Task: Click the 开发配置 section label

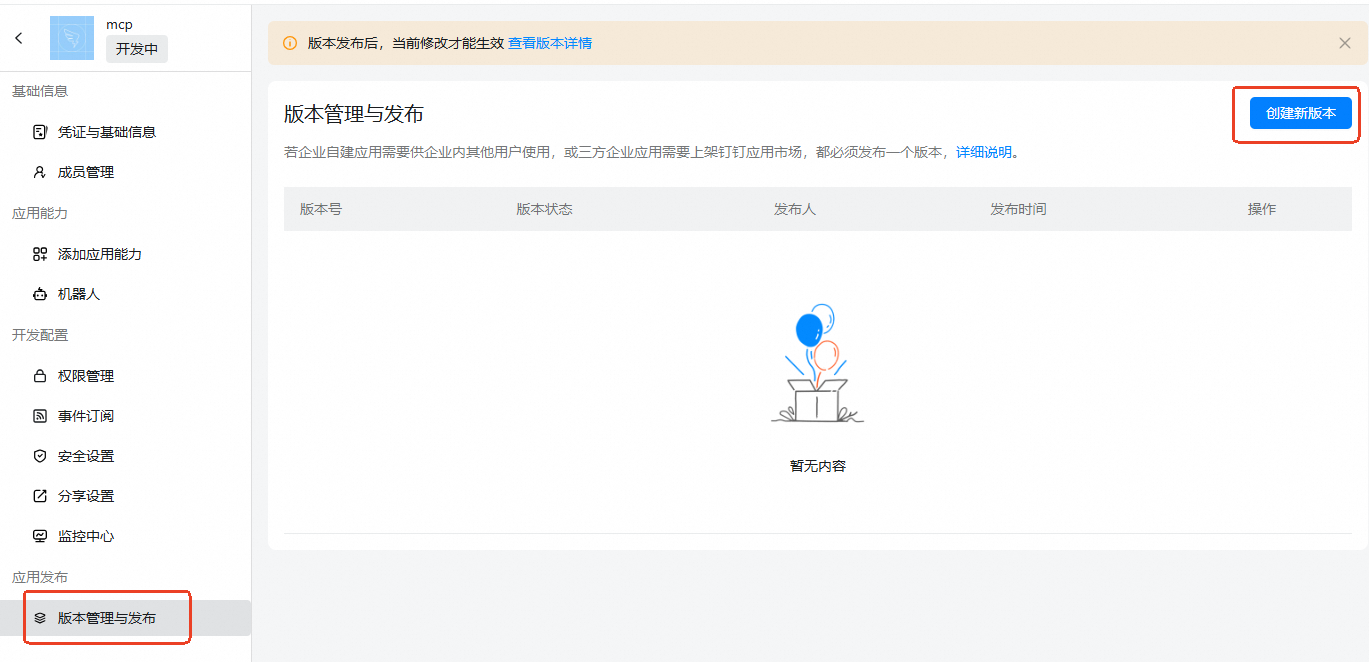Action: (40, 335)
